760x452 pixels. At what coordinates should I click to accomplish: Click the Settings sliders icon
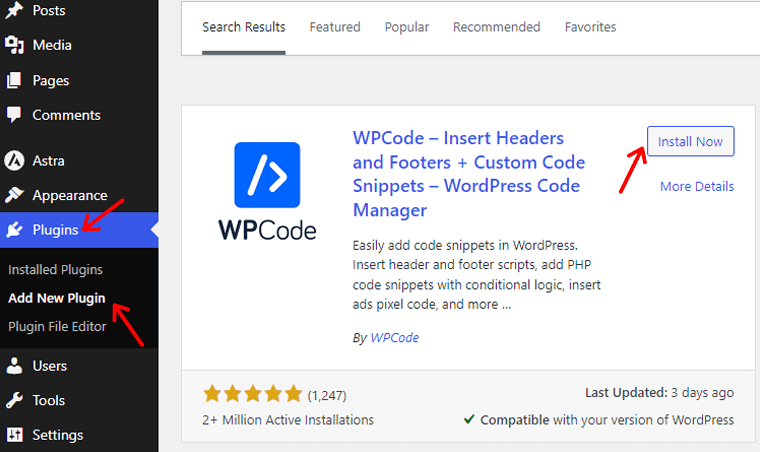15,435
